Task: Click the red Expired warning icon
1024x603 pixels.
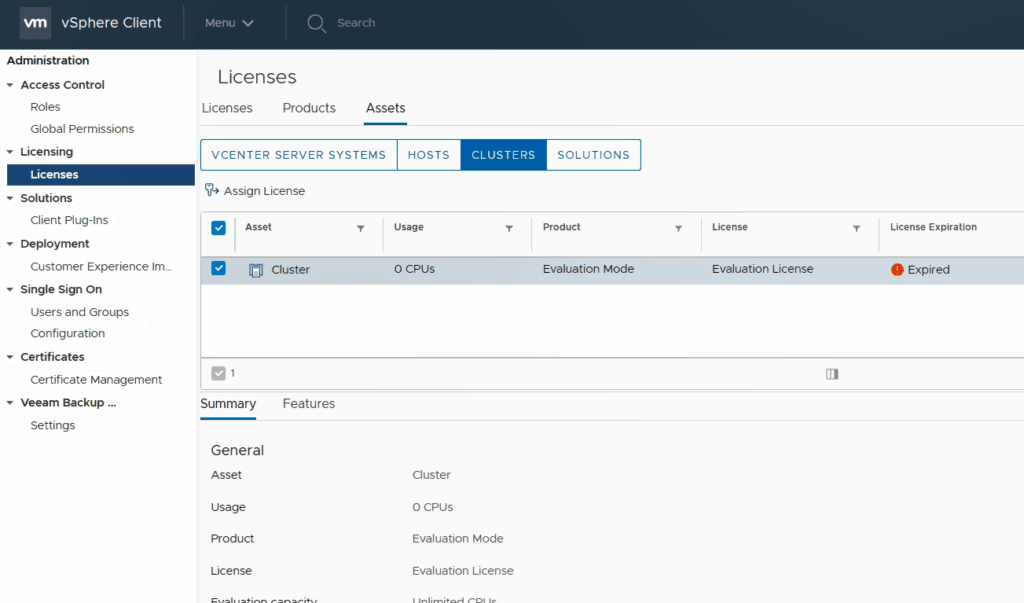Action: coord(897,269)
